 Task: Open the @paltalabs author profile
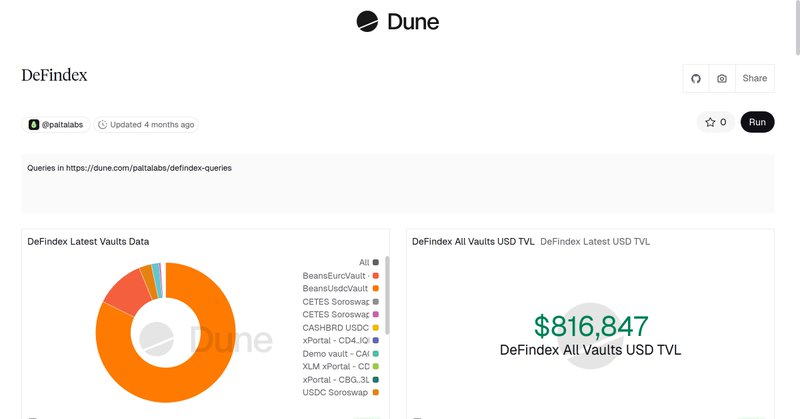pos(56,125)
